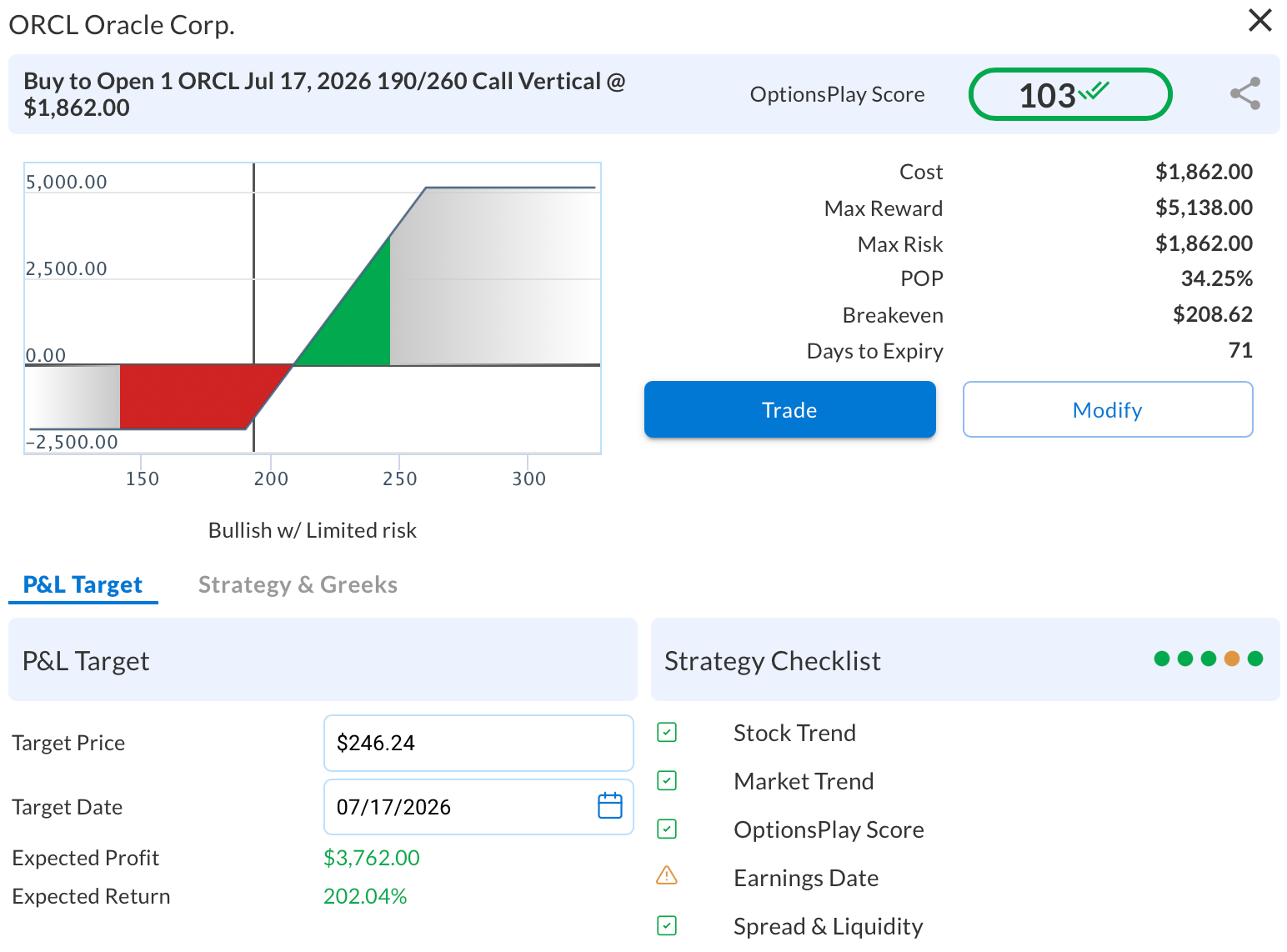Click the first green dot in Strategy Checklist
This screenshot has height=952, width=1287.
pos(1162,659)
